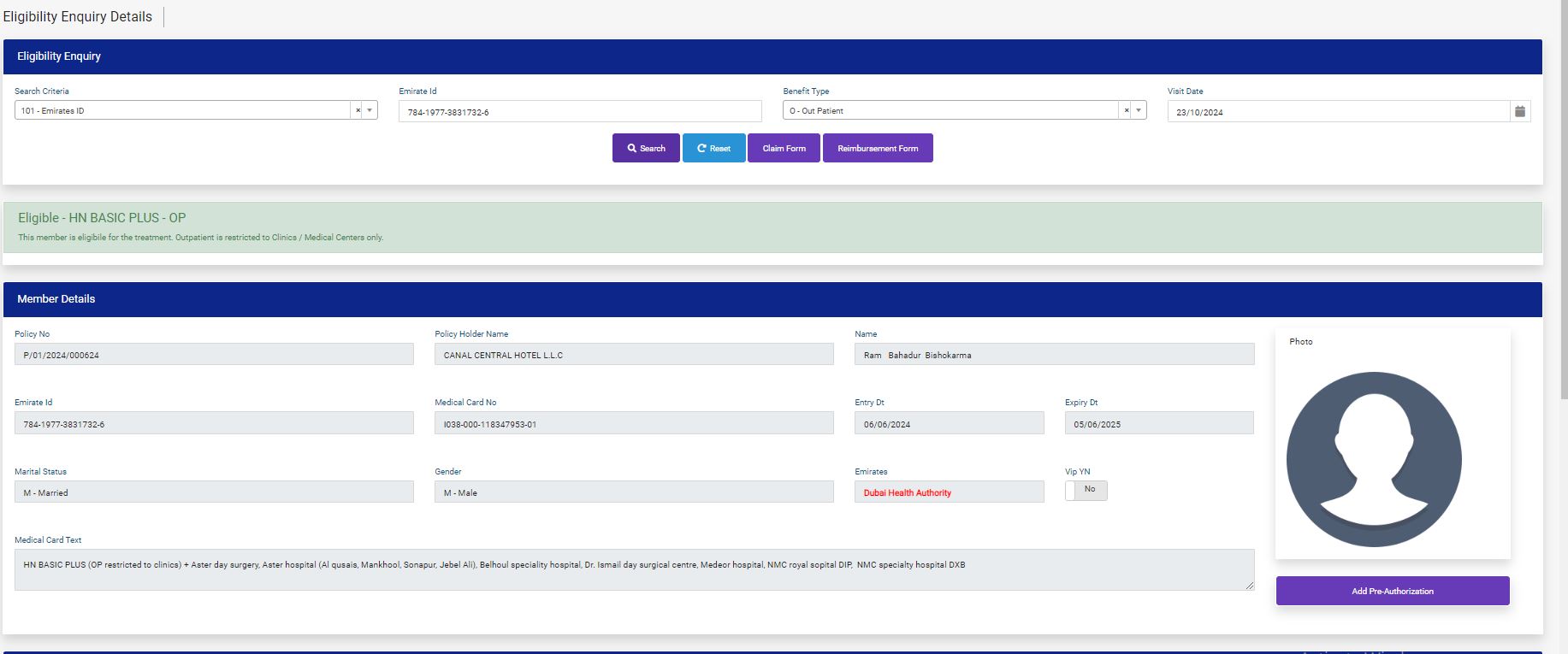This screenshot has height=654, width=1568.
Task: Click the Medical Card Text area resize handle
Action: point(1250,586)
